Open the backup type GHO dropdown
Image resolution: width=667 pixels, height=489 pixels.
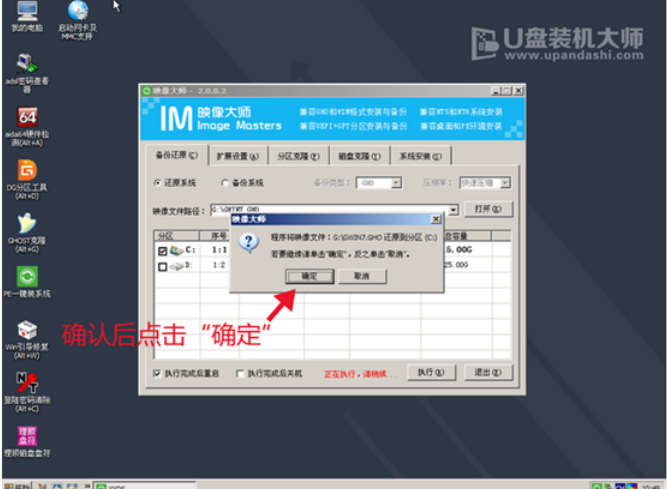pos(395,183)
